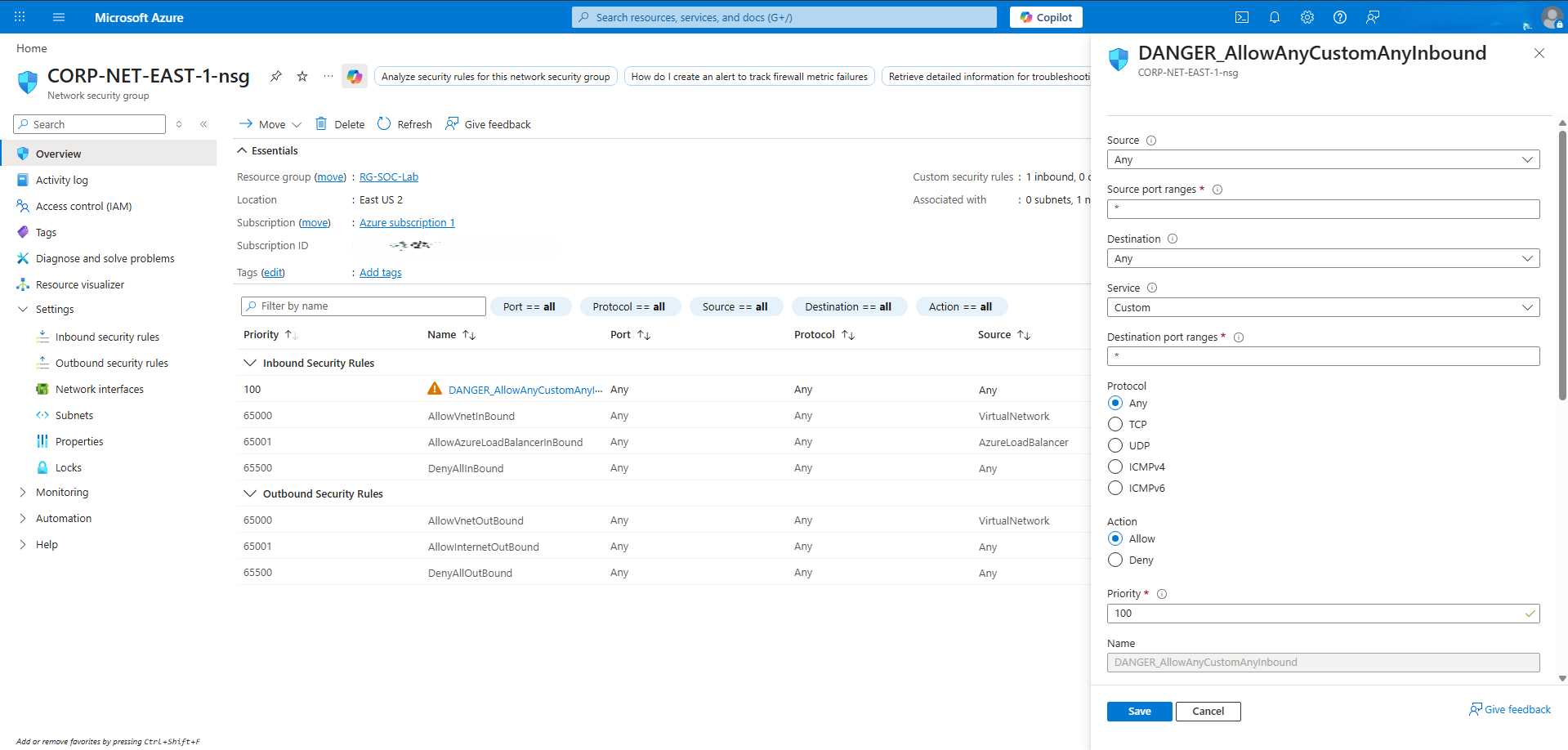
Task: Collapse the Outbound Security Rules group
Action: (250, 493)
